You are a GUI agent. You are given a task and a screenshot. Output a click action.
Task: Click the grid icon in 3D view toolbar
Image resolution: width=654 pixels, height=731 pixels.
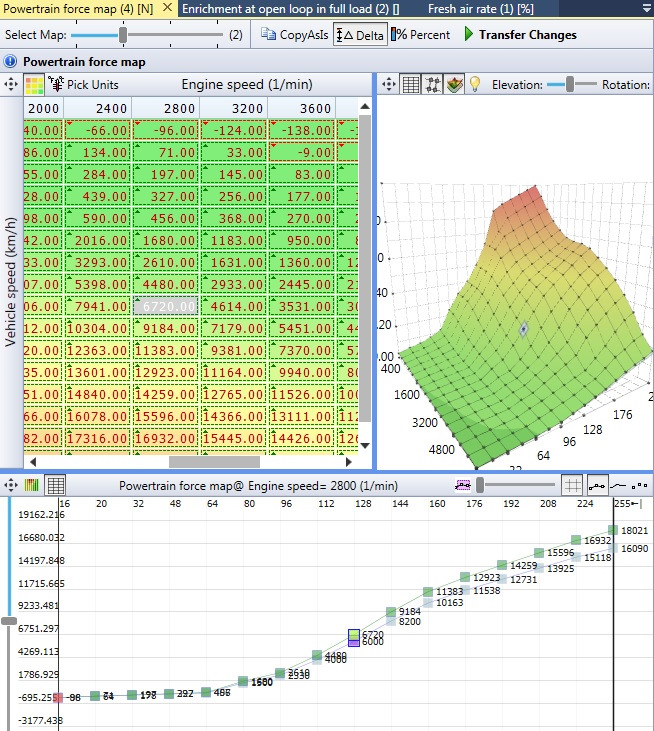click(x=411, y=85)
